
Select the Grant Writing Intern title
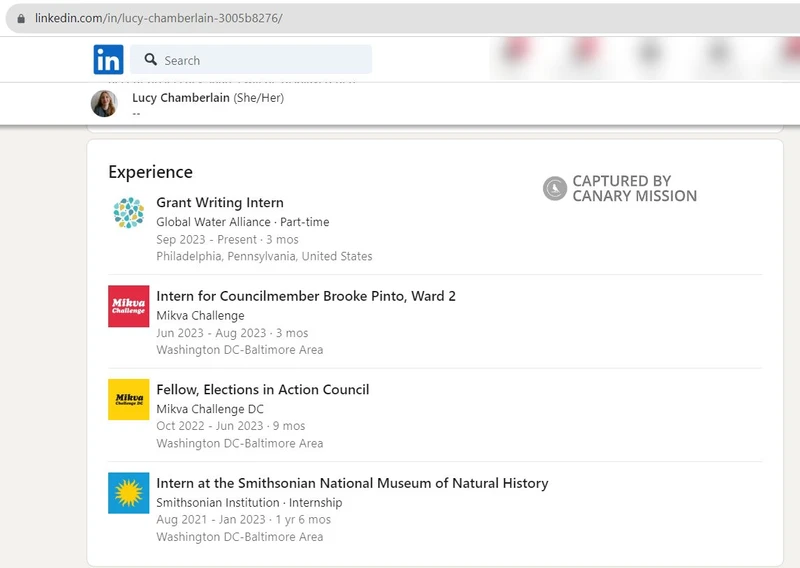point(220,203)
